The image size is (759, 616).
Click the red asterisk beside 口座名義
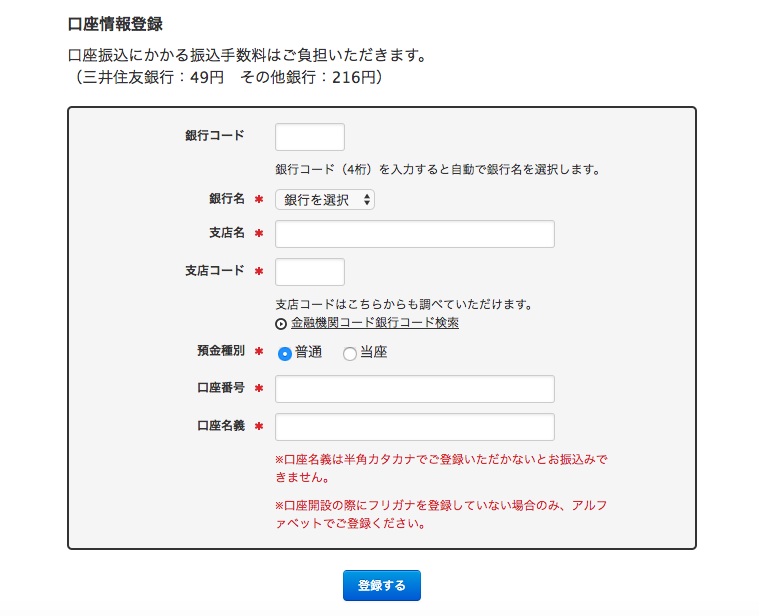click(259, 426)
